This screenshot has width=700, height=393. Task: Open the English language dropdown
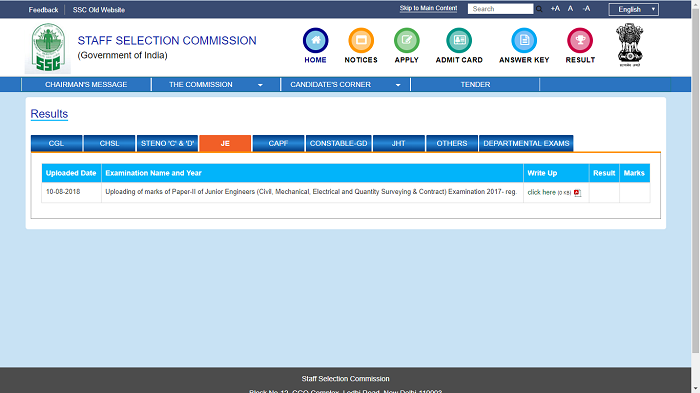pos(633,9)
